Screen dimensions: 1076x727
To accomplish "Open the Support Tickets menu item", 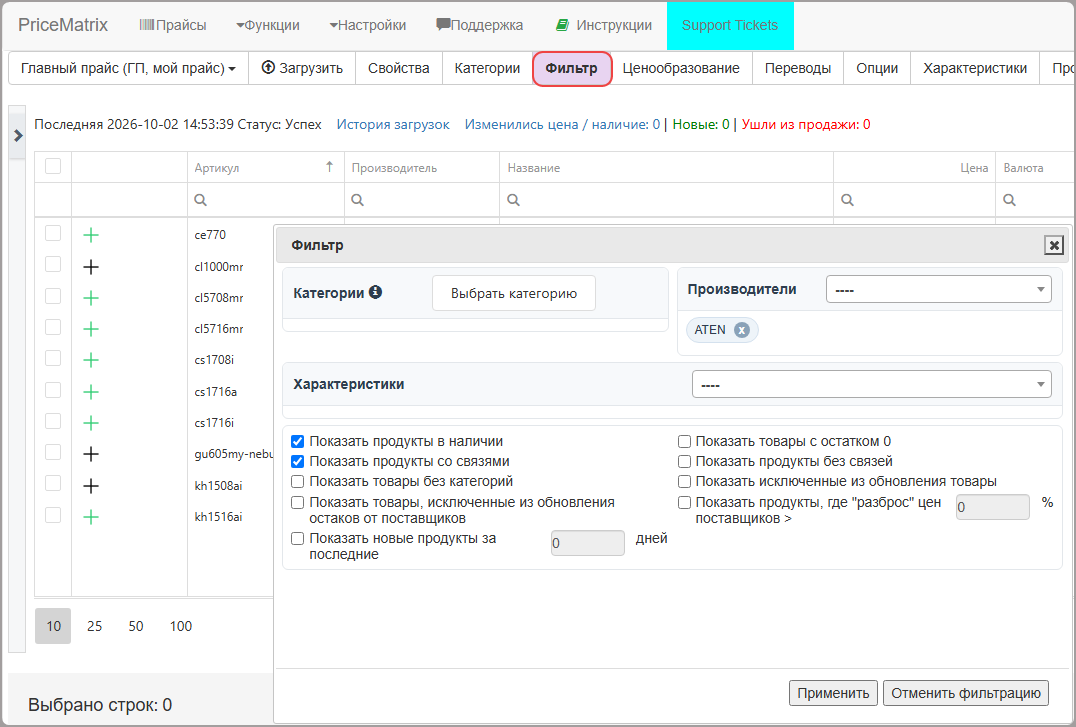I will point(730,25).
